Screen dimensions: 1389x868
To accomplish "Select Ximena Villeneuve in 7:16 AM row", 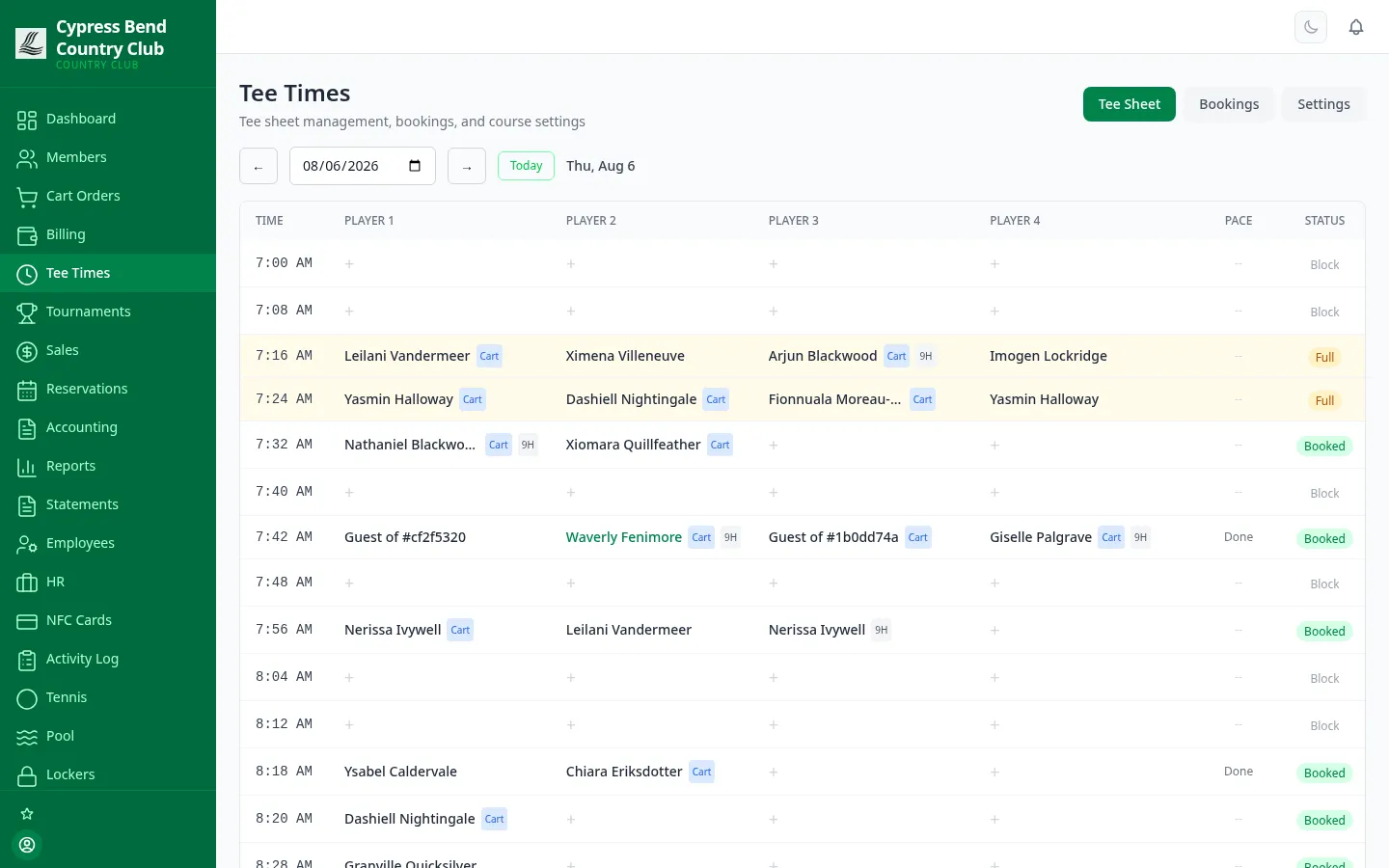I will coord(625,356).
